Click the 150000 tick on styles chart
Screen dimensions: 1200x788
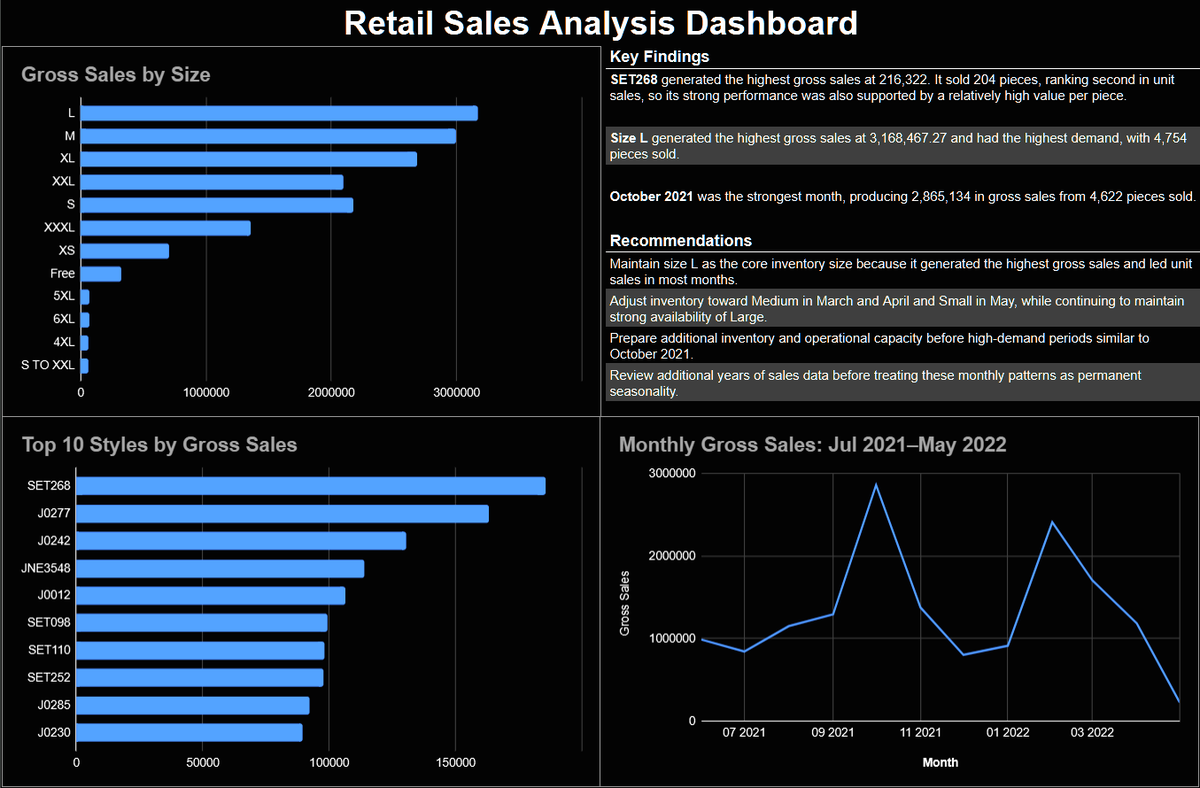pos(456,762)
